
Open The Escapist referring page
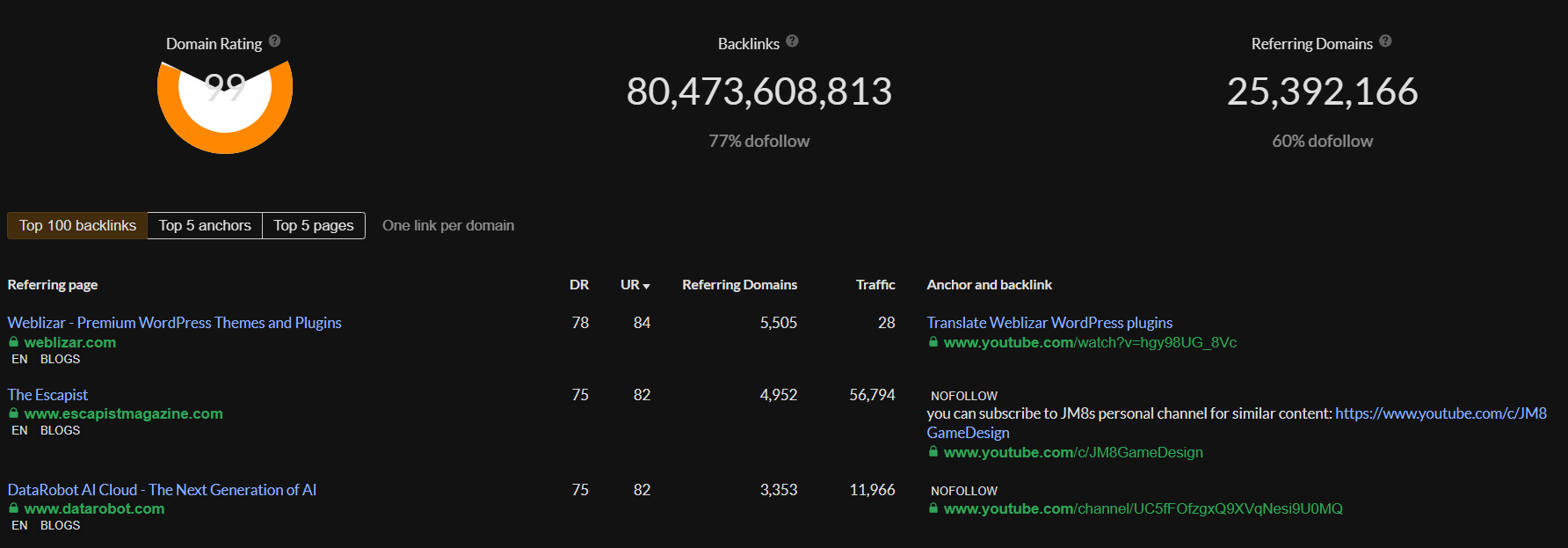pyautogui.click(x=48, y=395)
